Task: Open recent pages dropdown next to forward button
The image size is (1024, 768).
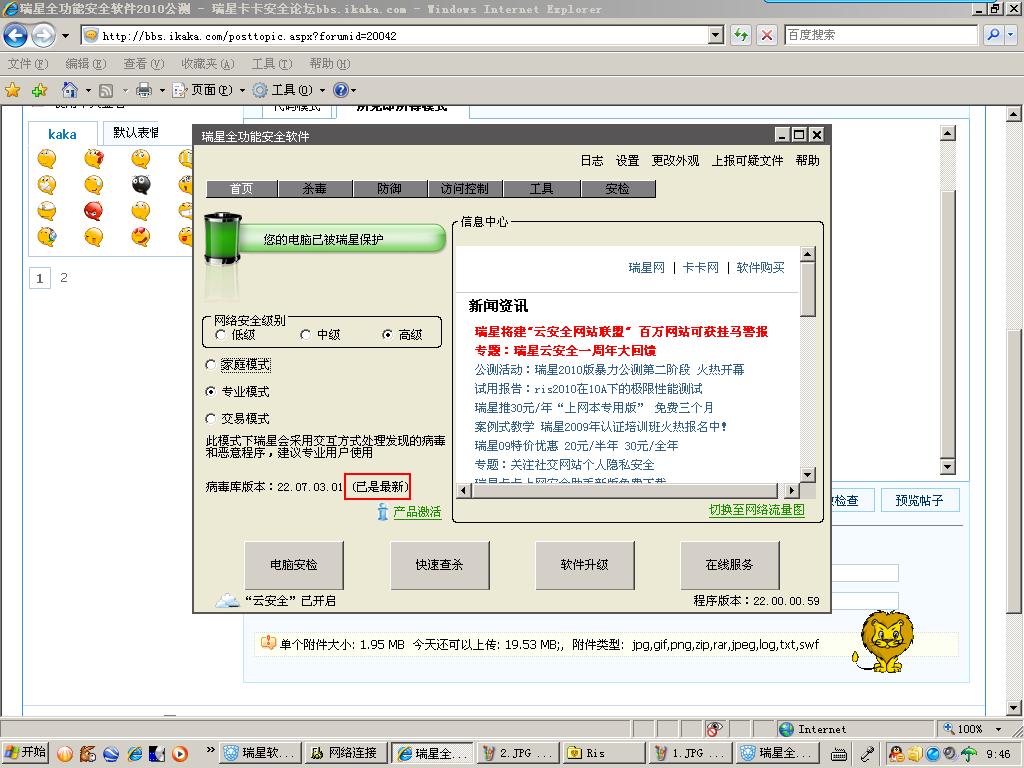Action: [65, 35]
